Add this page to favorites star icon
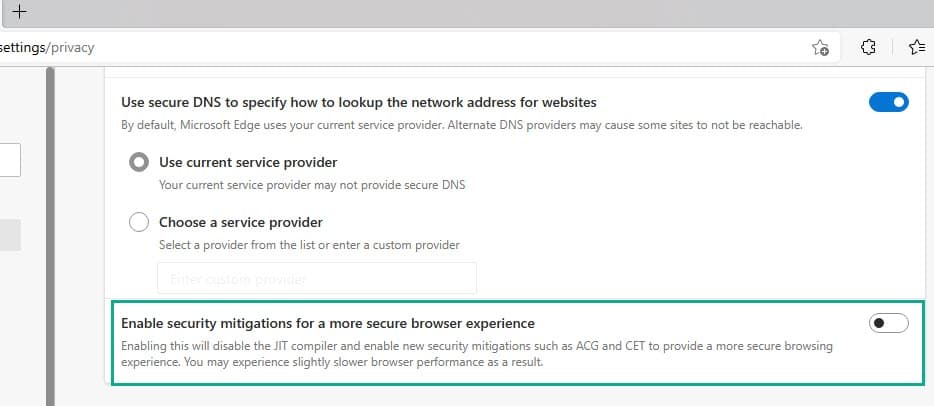The height and width of the screenshot is (406, 934). click(820, 47)
